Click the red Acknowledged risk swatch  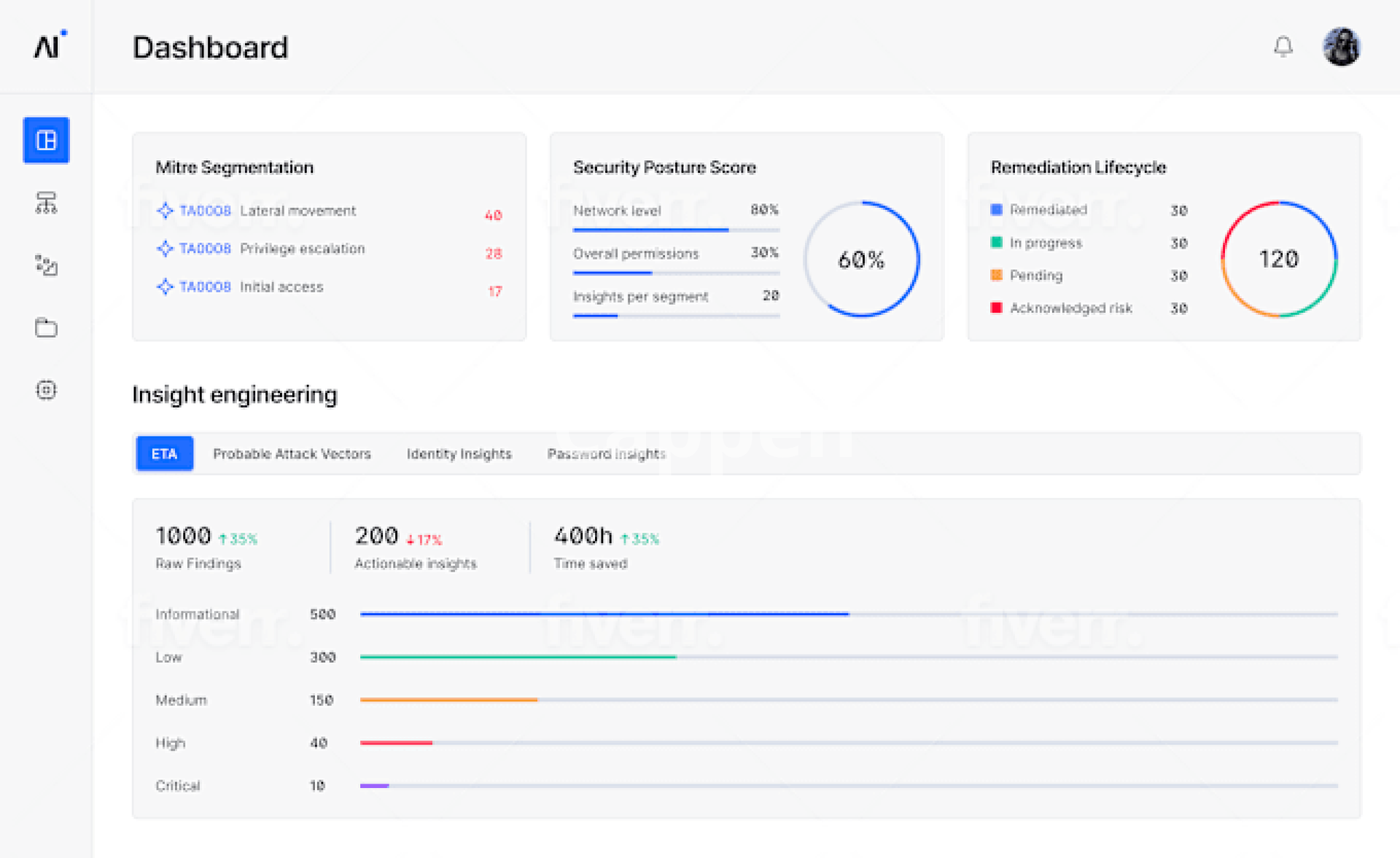coord(996,308)
